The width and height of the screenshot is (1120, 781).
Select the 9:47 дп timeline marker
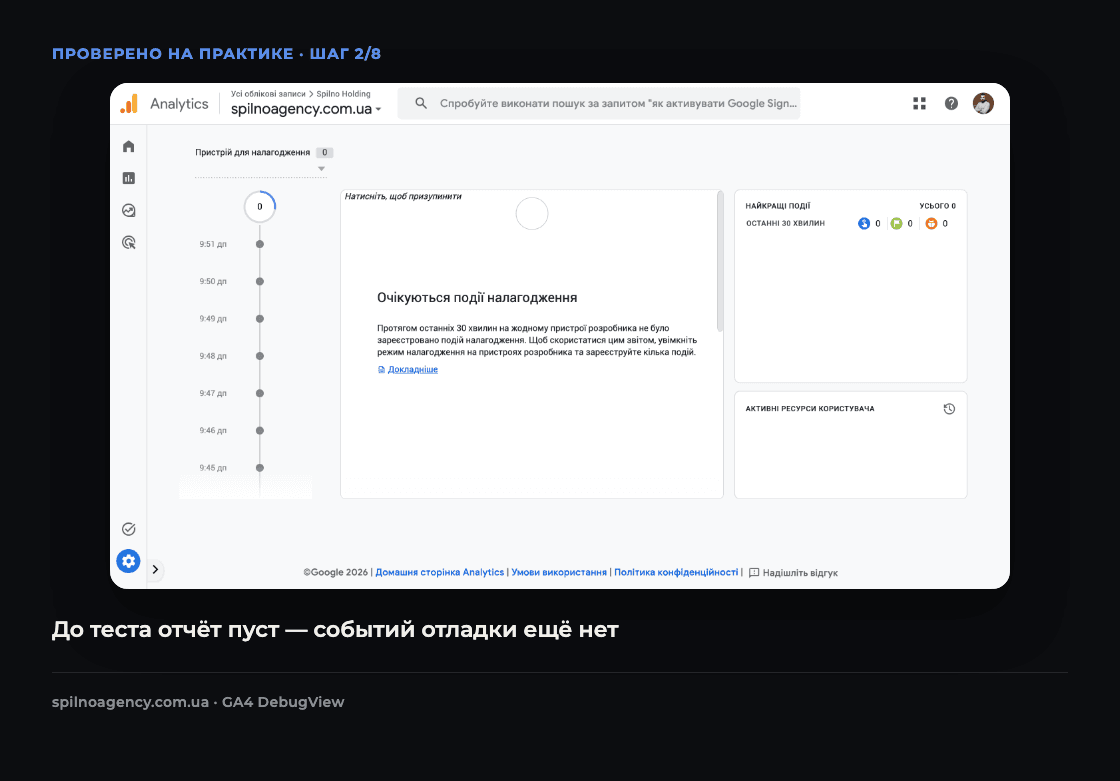pyautogui.click(x=260, y=393)
